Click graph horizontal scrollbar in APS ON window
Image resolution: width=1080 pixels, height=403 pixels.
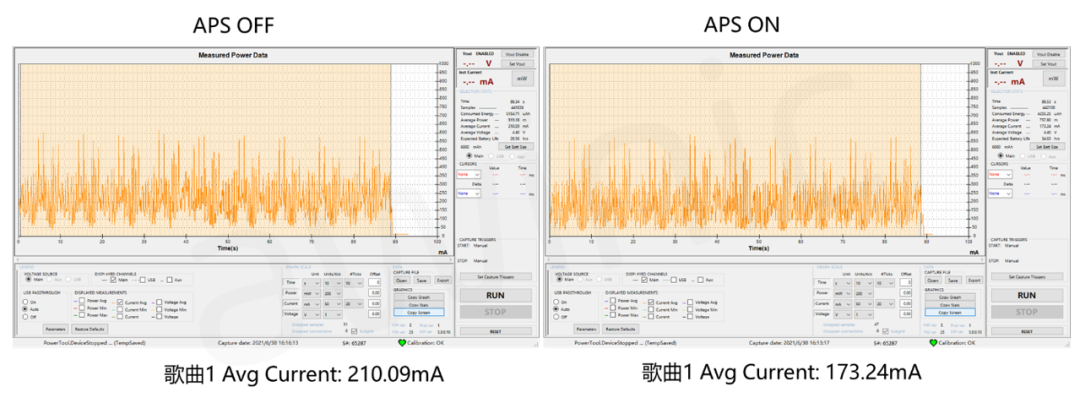[x=765, y=260]
